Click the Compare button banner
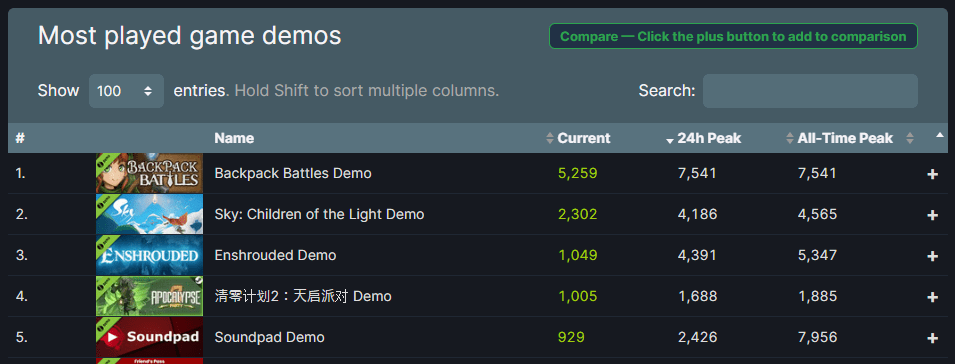This screenshot has width=955, height=364. coord(733,37)
